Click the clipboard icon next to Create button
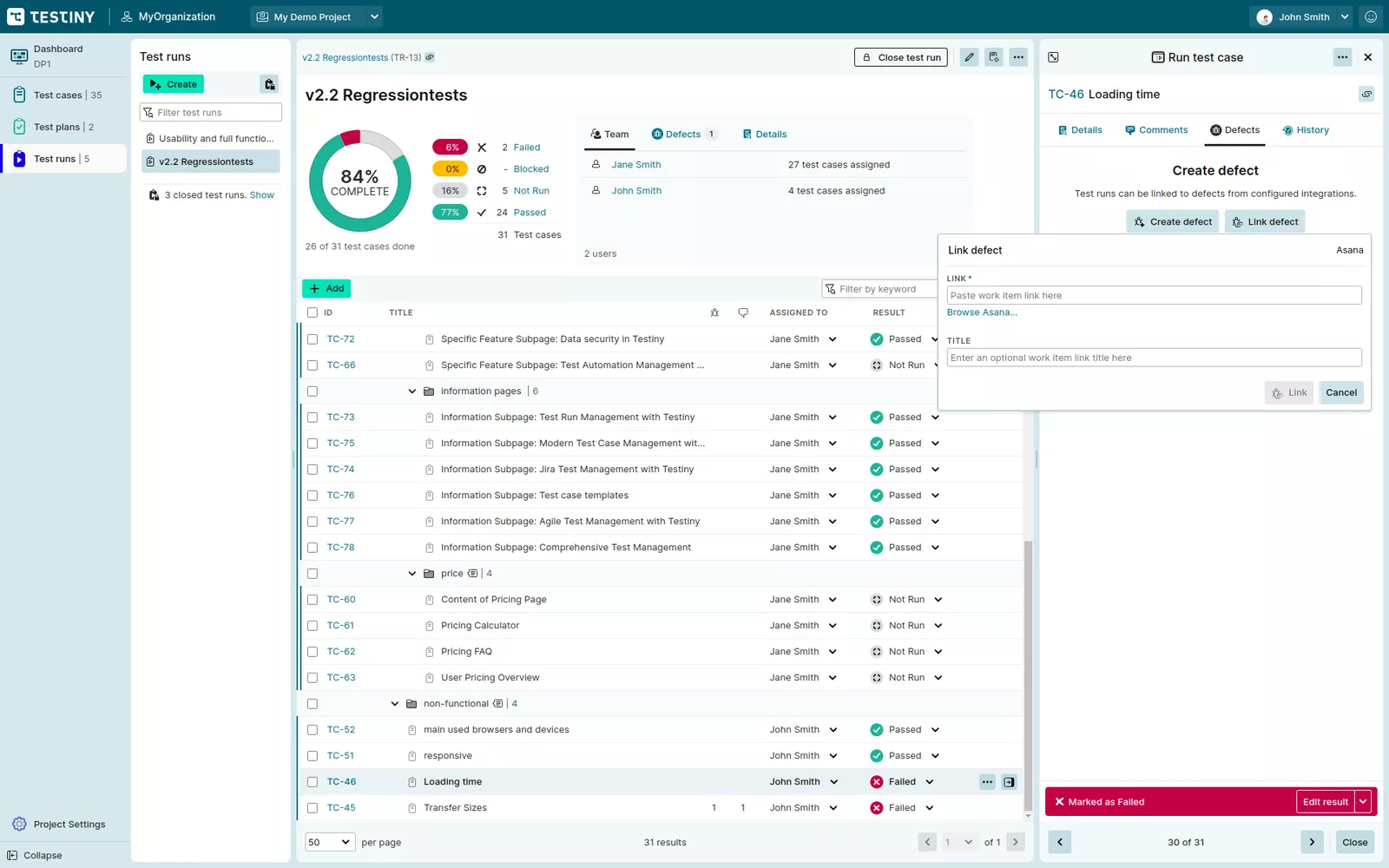The width and height of the screenshot is (1389, 868). 269,84
